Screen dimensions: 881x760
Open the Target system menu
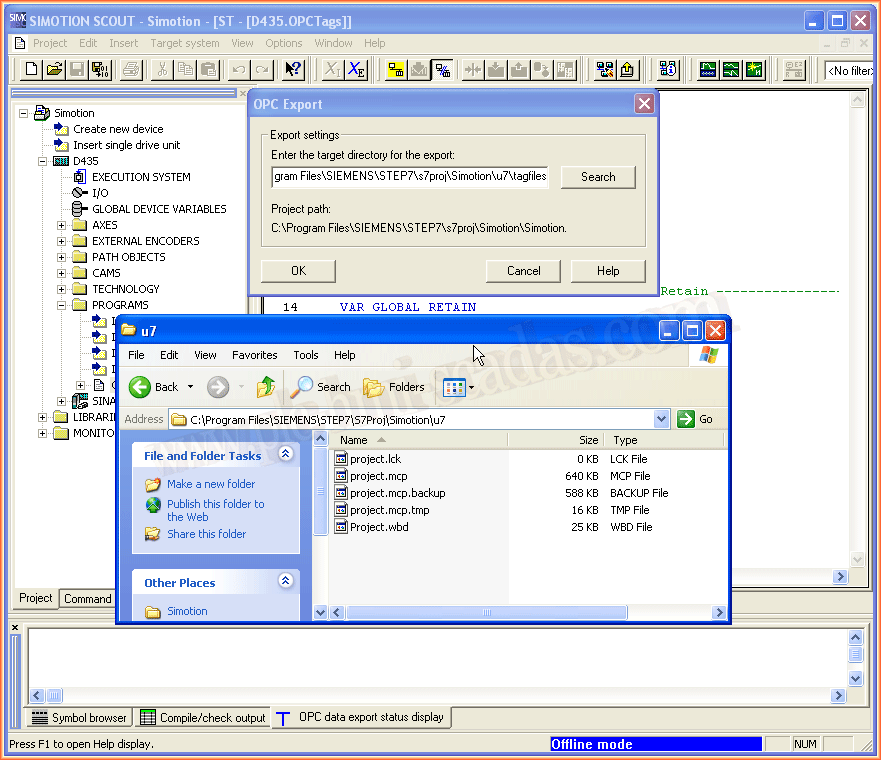click(x=184, y=43)
